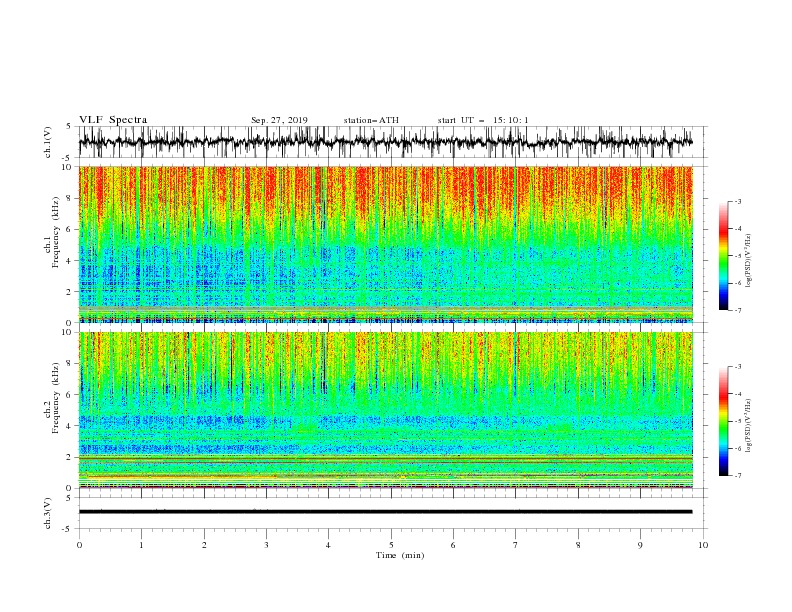The height and width of the screenshot is (612, 792).
Task: Select the date text "Sep. 27, 2019"
Action: point(279,120)
